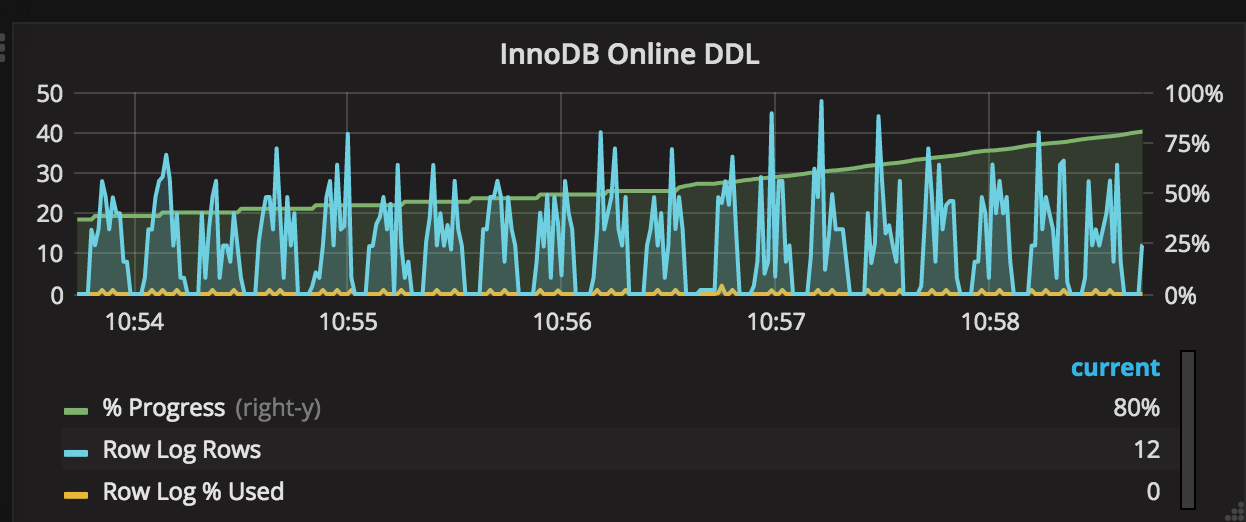Screen dimensions: 1246x522
Task: Click the yellow Row Log % Used swatch
Action: [76, 493]
